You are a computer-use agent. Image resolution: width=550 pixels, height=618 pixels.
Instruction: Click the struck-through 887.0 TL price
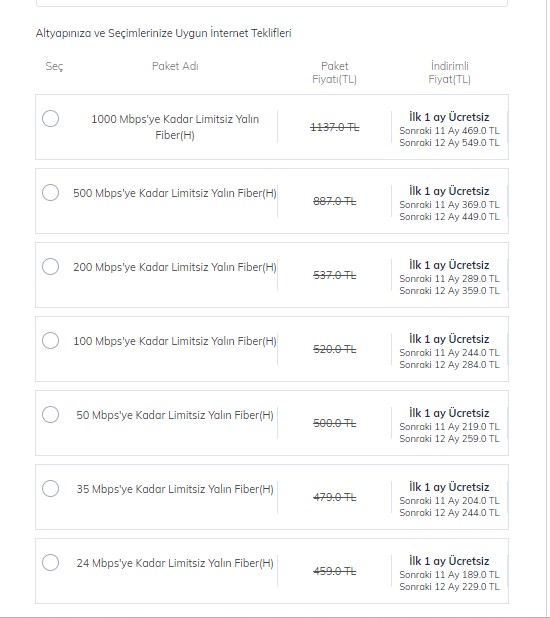[x=335, y=201]
